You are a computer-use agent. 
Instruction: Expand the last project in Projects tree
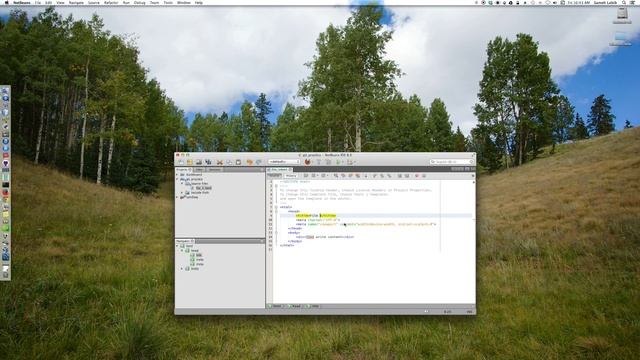click(x=178, y=197)
